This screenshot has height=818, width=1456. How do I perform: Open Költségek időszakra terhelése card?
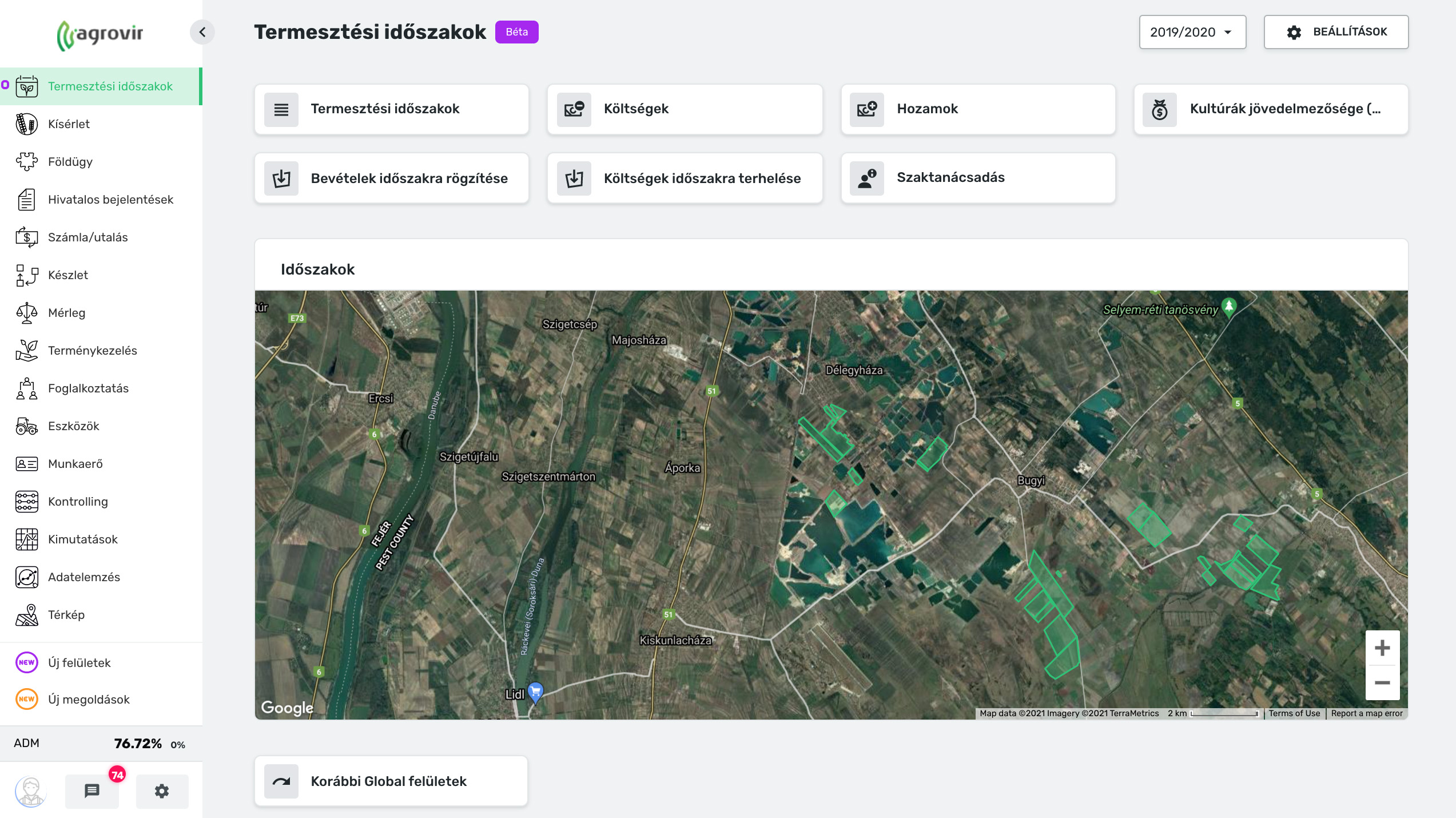click(685, 178)
